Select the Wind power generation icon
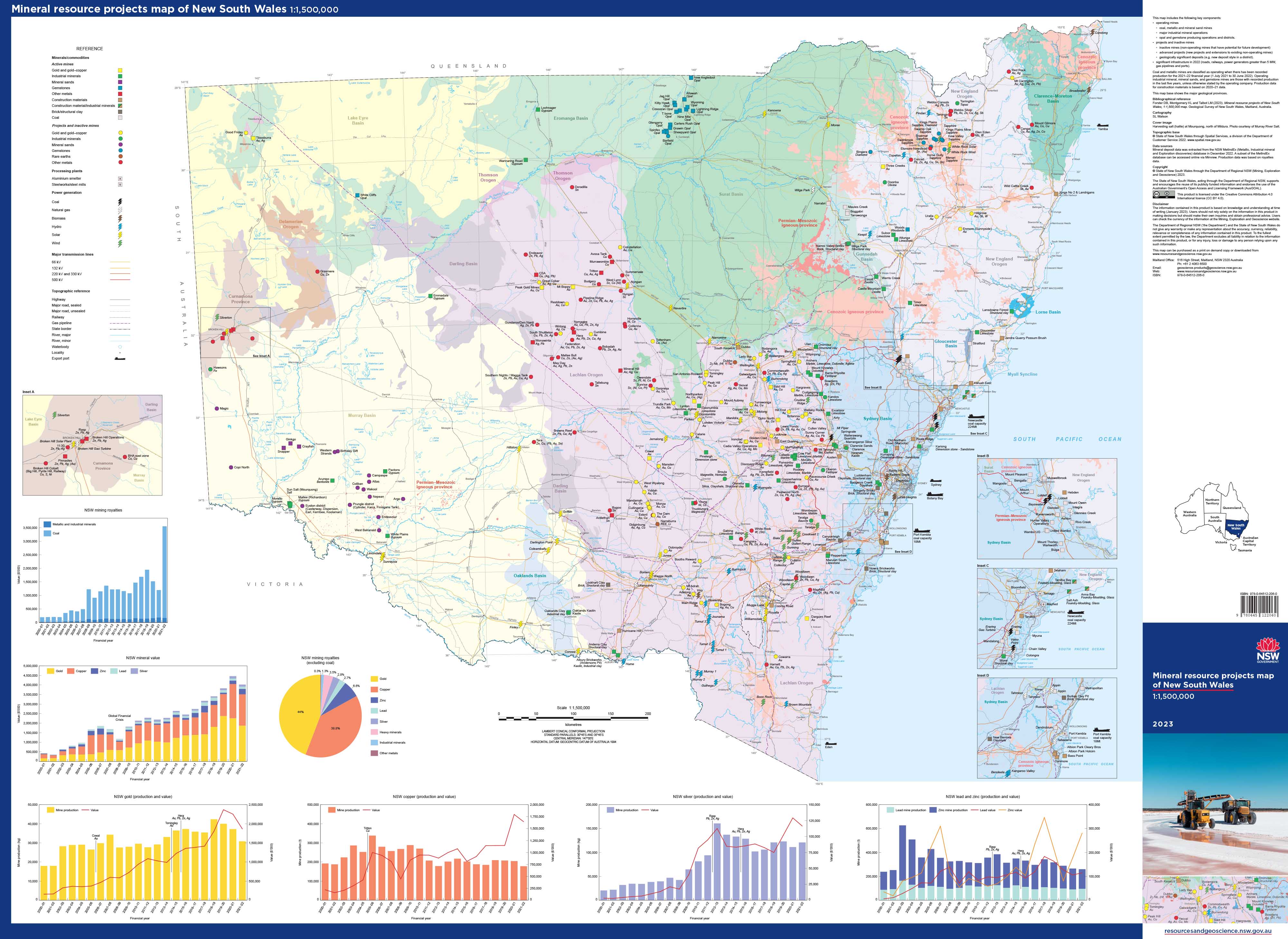Viewport: 1288px width, 939px height. pyautogui.click(x=119, y=243)
